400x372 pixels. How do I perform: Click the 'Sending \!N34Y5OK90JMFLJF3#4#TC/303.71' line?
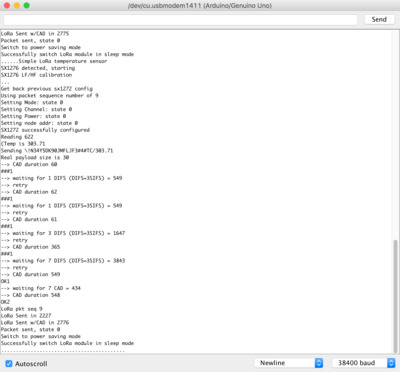coord(57,150)
